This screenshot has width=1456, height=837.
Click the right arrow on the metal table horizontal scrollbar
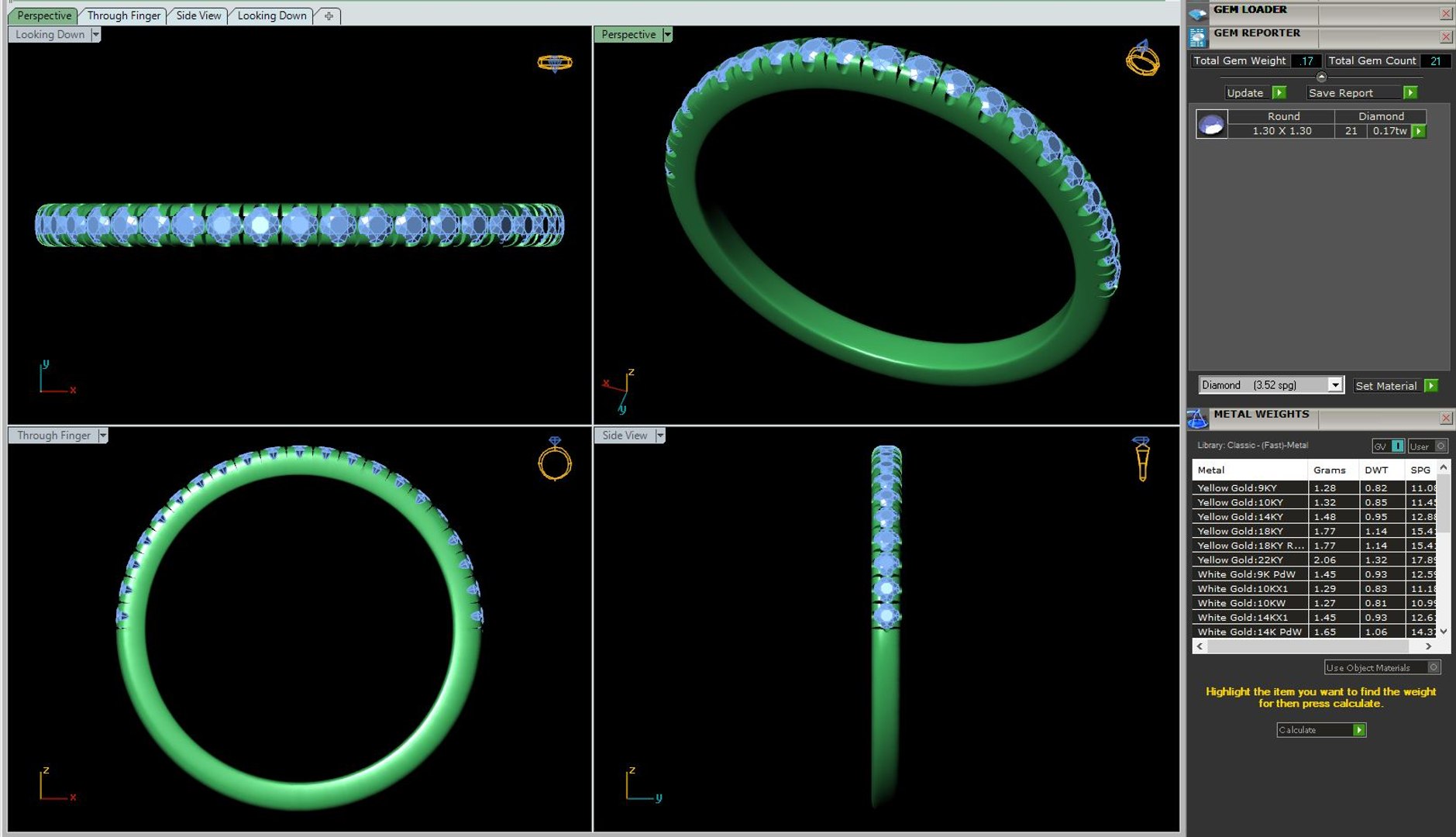click(x=1428, y=646)
